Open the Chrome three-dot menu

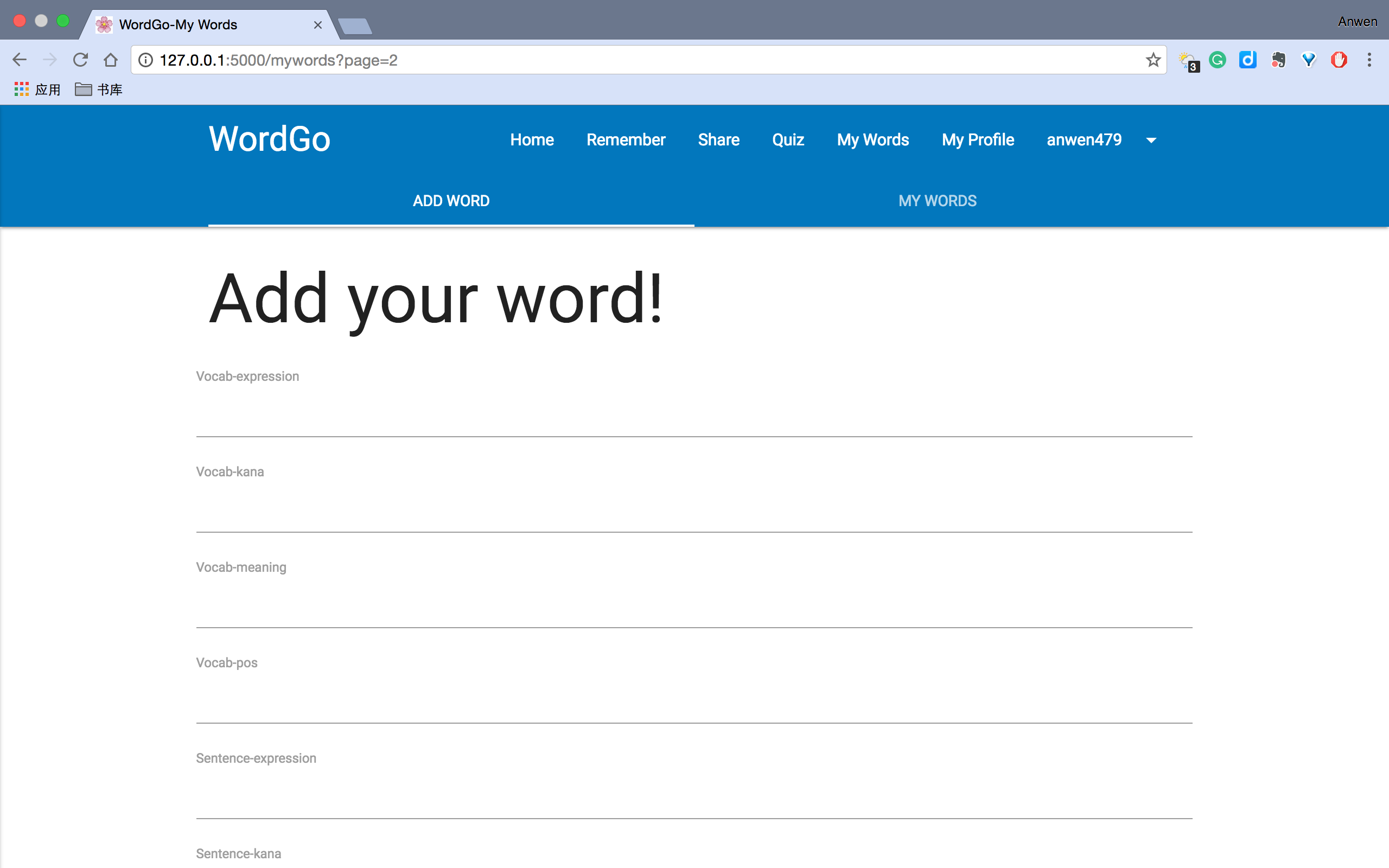[1369, 60]
